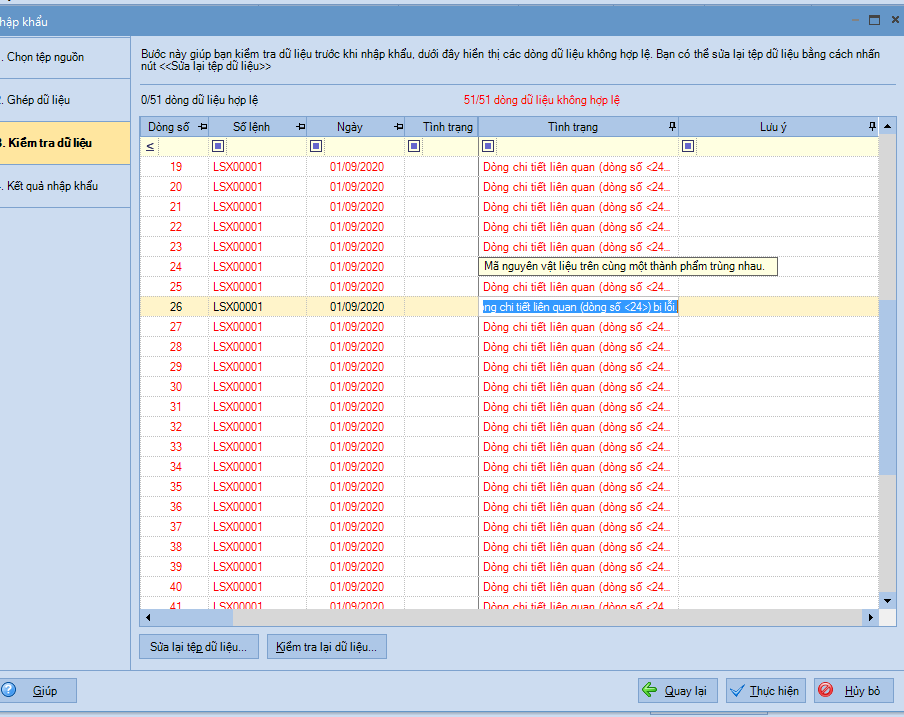904x717 pixels.
Task: Click the blue help icon beside Giúp
Action: point(9,691)
